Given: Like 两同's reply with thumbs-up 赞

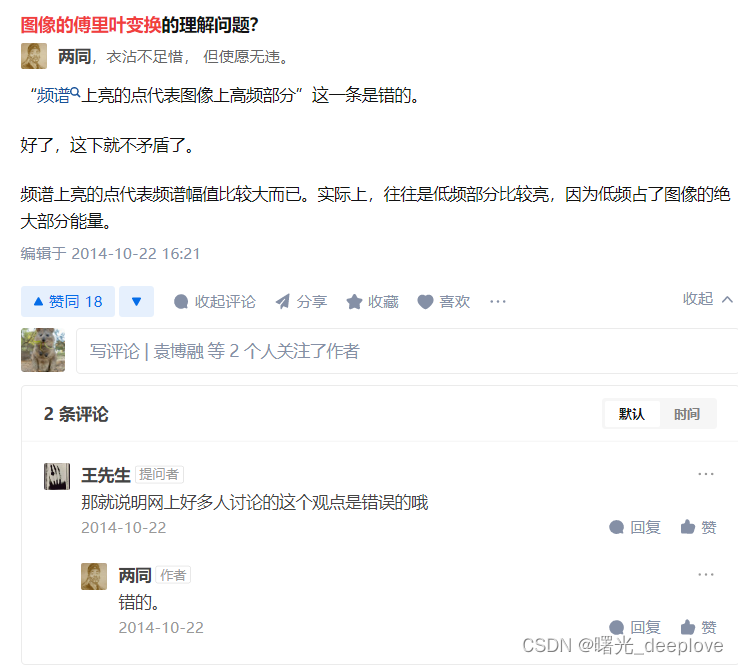Looking at the screenshot, I should coord(698,627).
